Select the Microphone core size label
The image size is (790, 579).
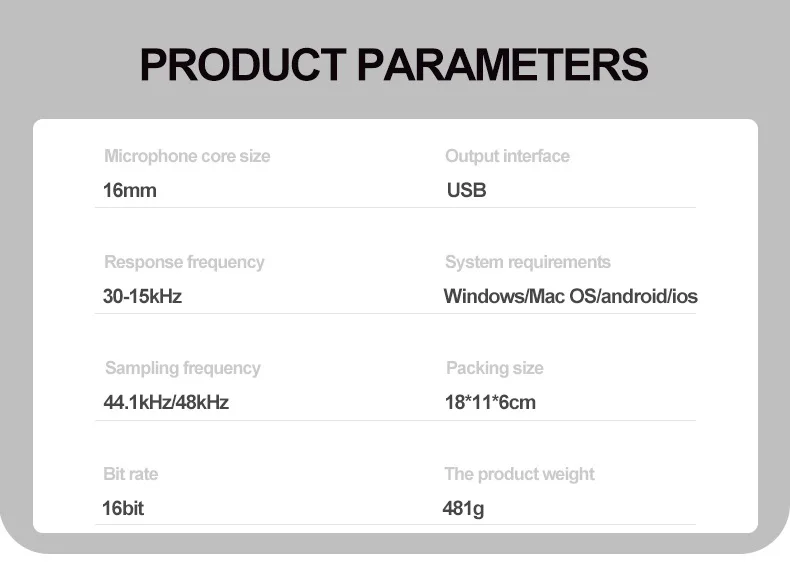point(187,156)
